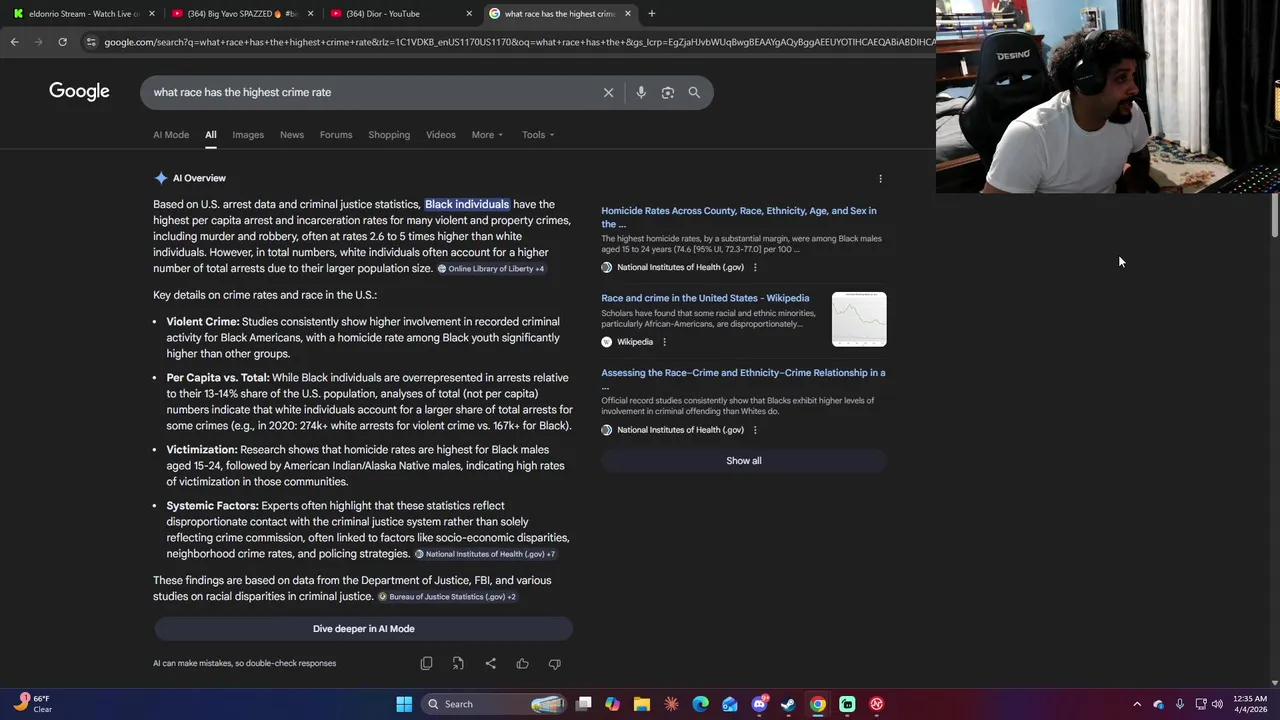Image resolution: width=1280 pixels, height=720 pixels.
Task: Open Outlook from the taskbar
Action: (730, 704)
